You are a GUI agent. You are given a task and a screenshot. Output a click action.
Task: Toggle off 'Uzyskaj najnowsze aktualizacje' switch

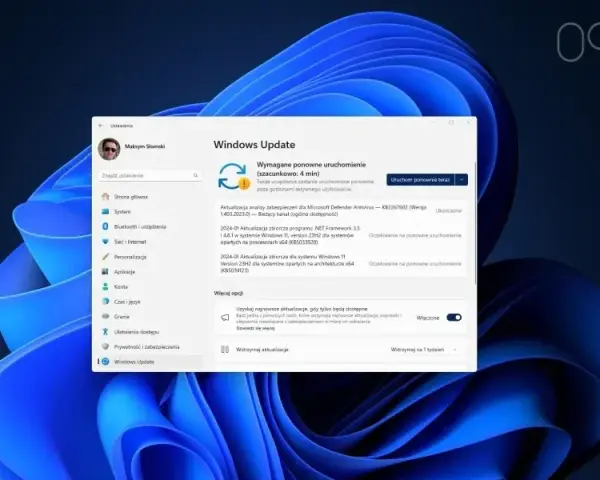coord(454,318)
